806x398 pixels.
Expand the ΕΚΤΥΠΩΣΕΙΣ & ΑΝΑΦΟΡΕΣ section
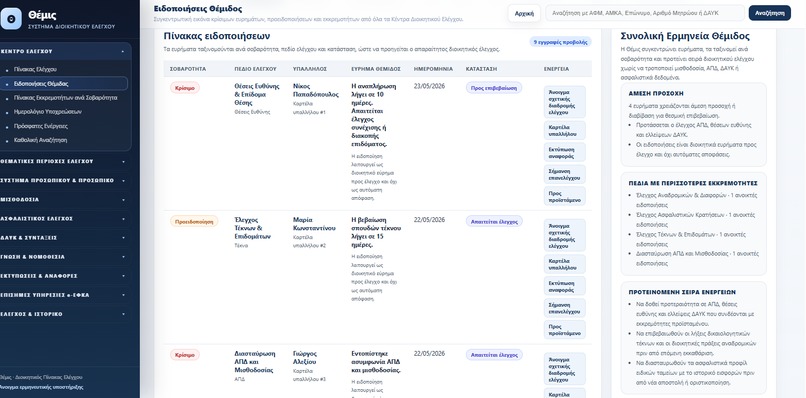coord(64,276)
